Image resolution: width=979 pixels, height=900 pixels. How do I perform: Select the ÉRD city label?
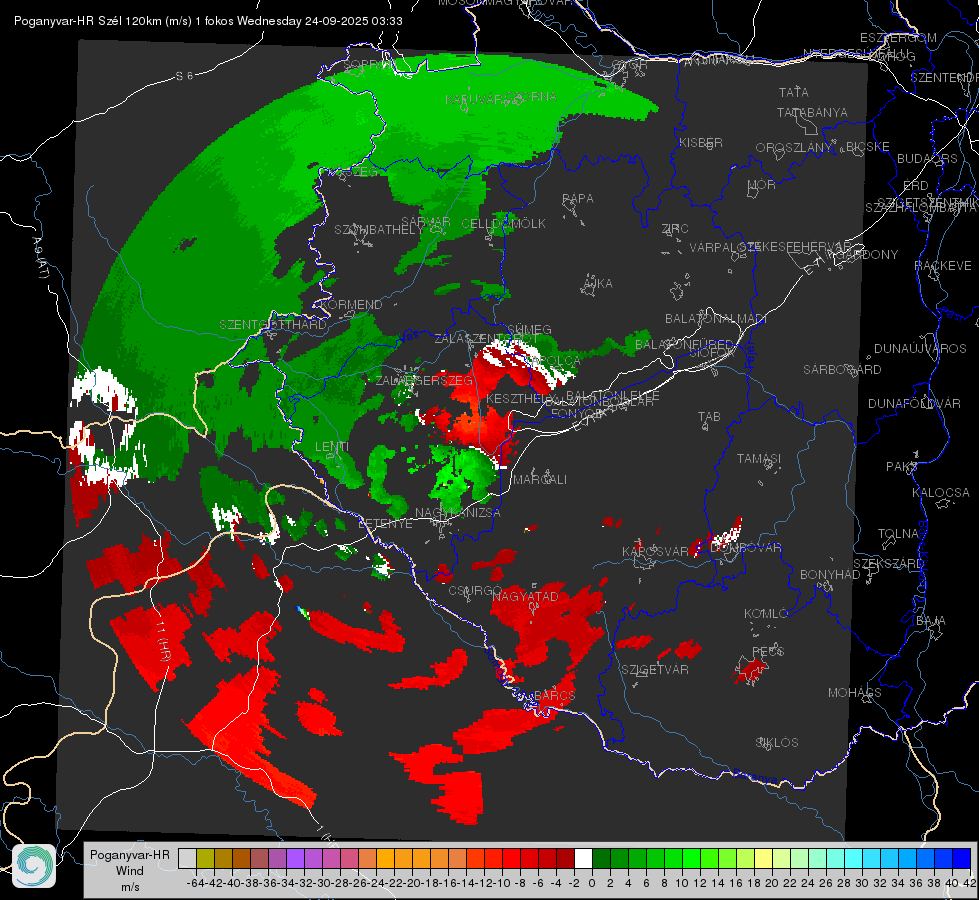coord(916,185)
